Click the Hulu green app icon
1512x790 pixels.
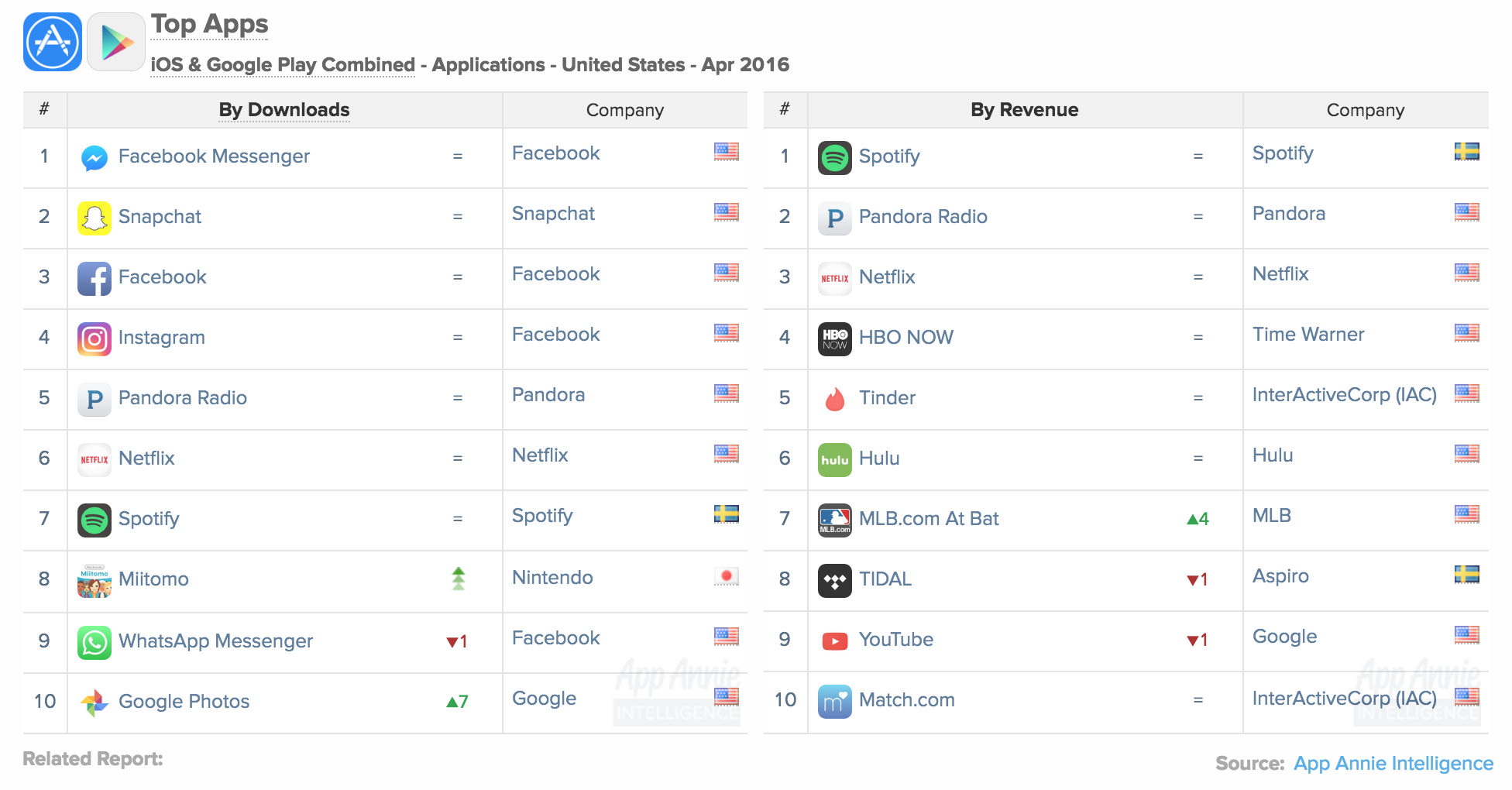tap(835, 460)
